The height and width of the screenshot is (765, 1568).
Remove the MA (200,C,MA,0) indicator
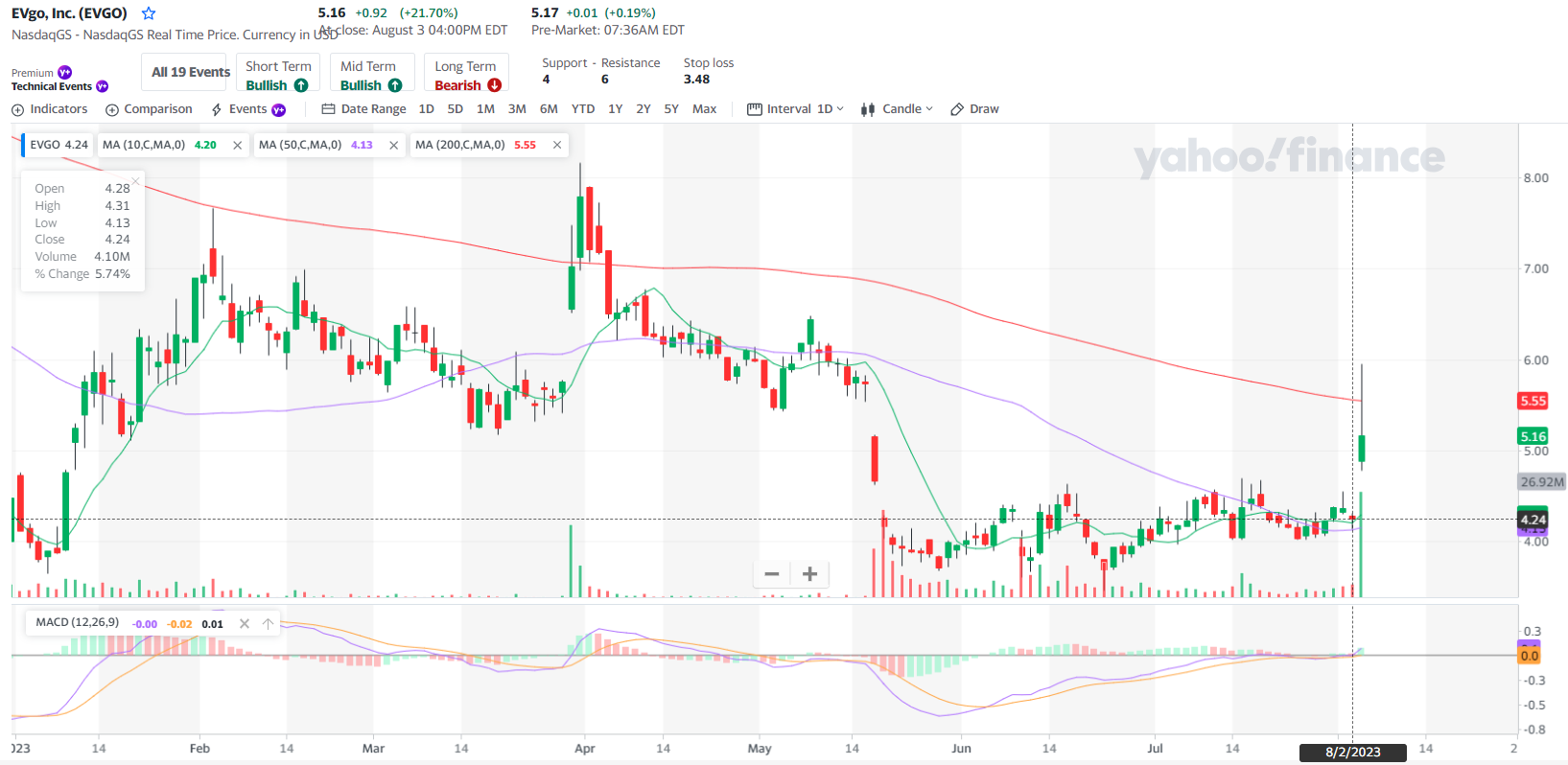(557, 146)
